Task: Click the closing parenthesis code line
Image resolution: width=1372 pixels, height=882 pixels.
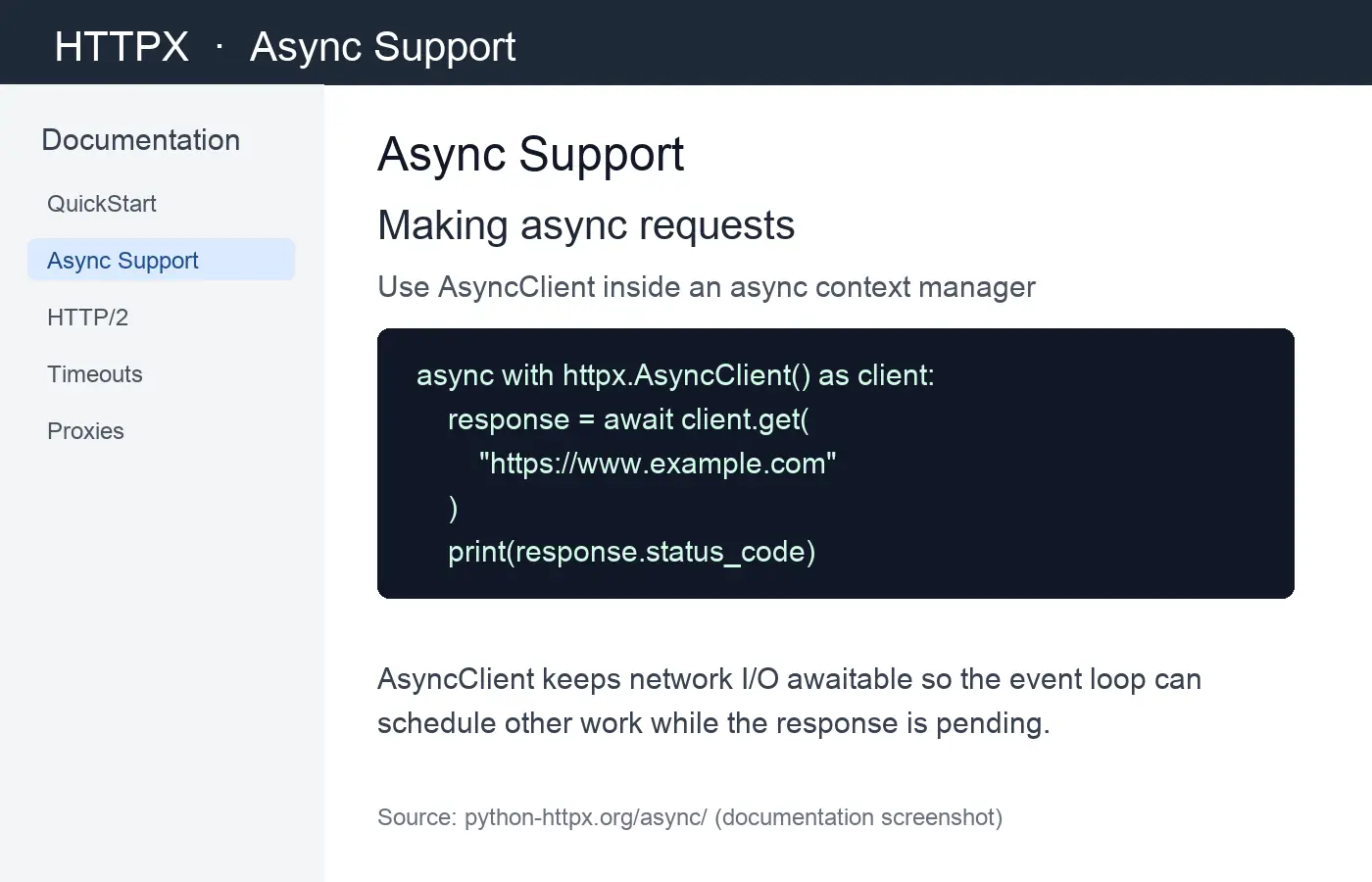Action: [x=453, y=508]
